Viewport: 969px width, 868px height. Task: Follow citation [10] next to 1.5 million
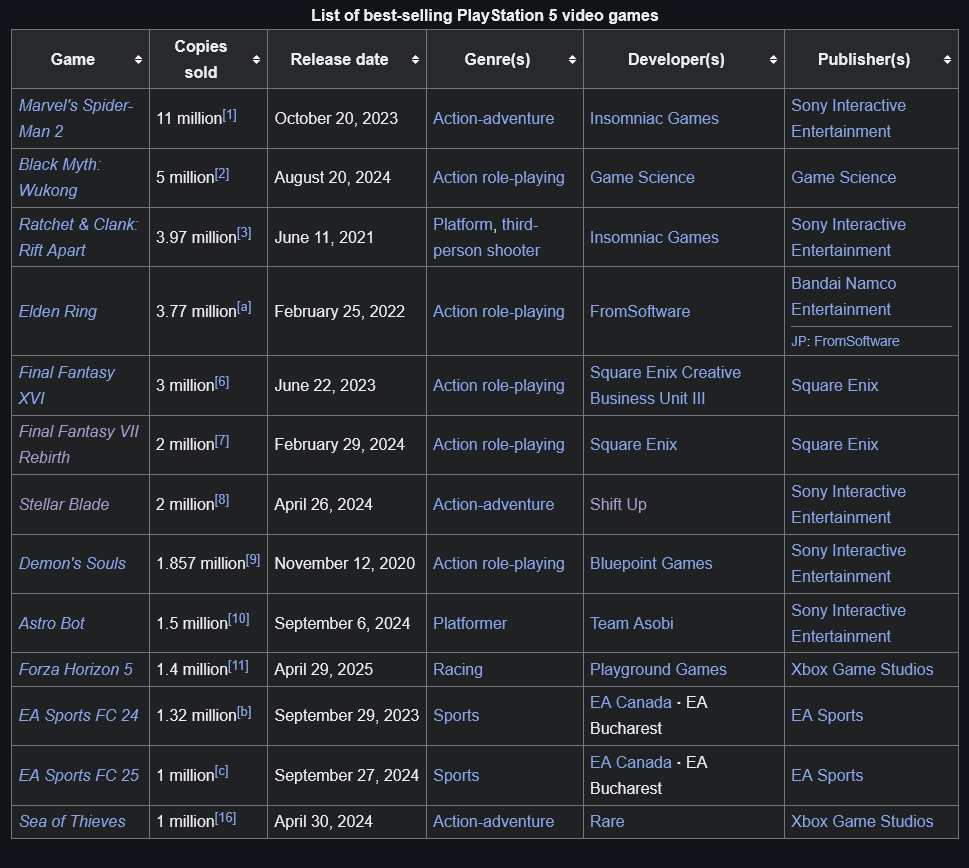pos(239,619)
